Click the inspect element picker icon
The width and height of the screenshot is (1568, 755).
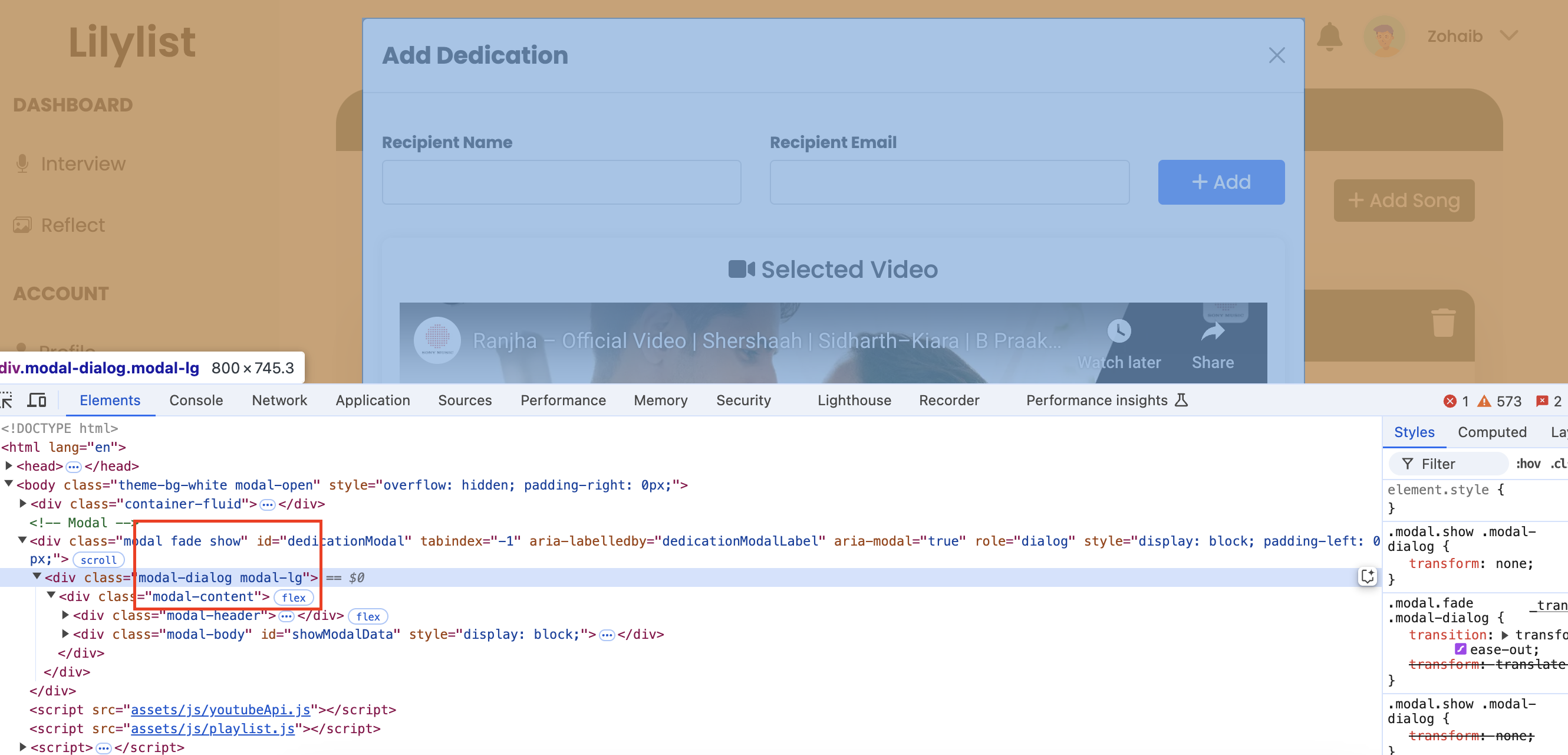pyautogui.click(x=6, y=400)
